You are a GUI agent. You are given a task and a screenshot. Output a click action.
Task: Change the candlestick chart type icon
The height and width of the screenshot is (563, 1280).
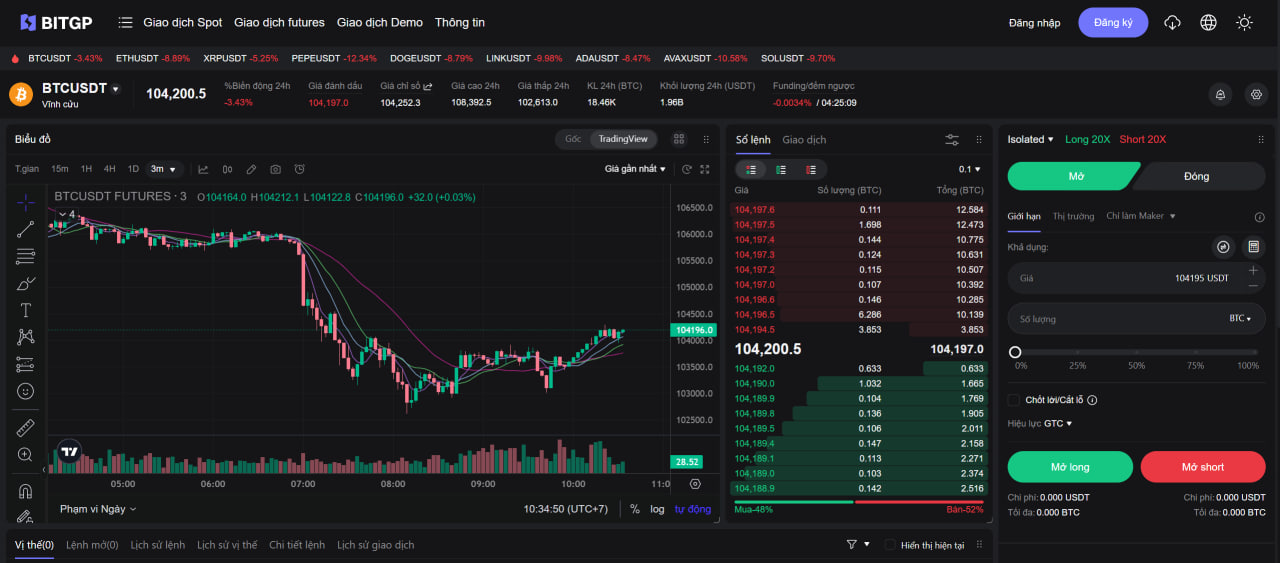[227, 169]
